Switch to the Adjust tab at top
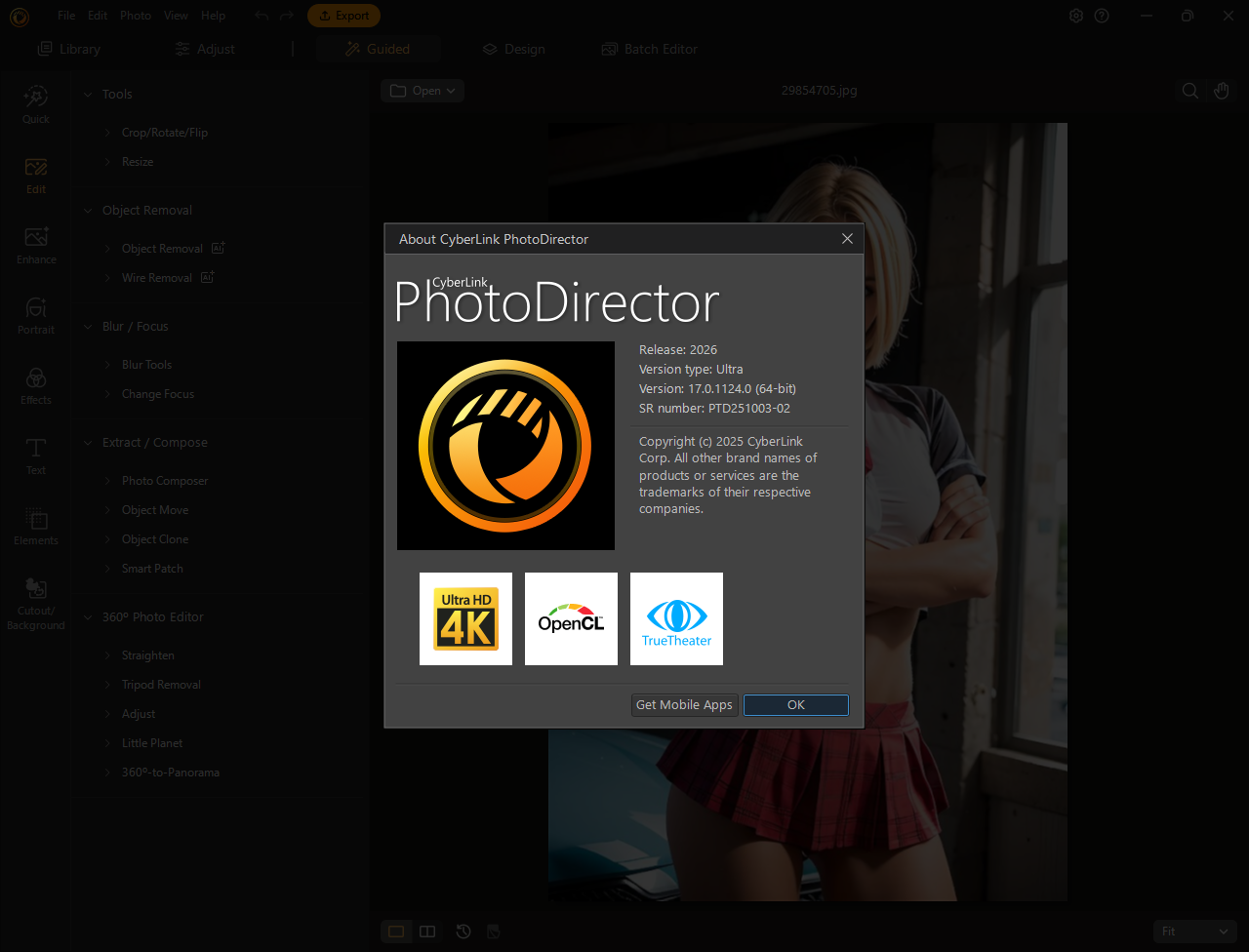1249x952 pixels. point(205,49)
